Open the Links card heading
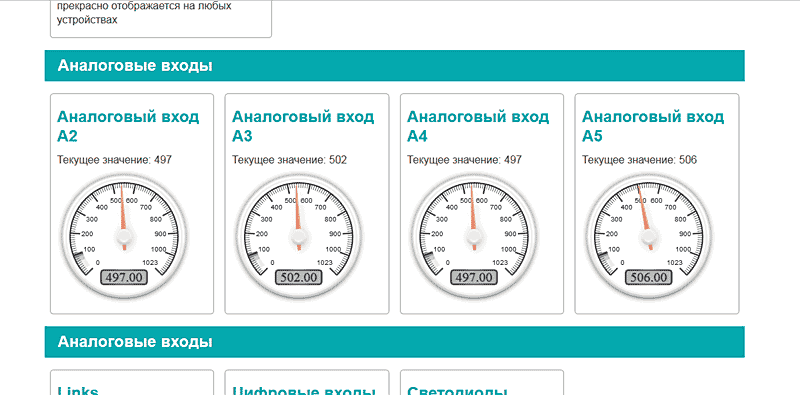This screenshot has height=395, width=800. tap(78, 390)
